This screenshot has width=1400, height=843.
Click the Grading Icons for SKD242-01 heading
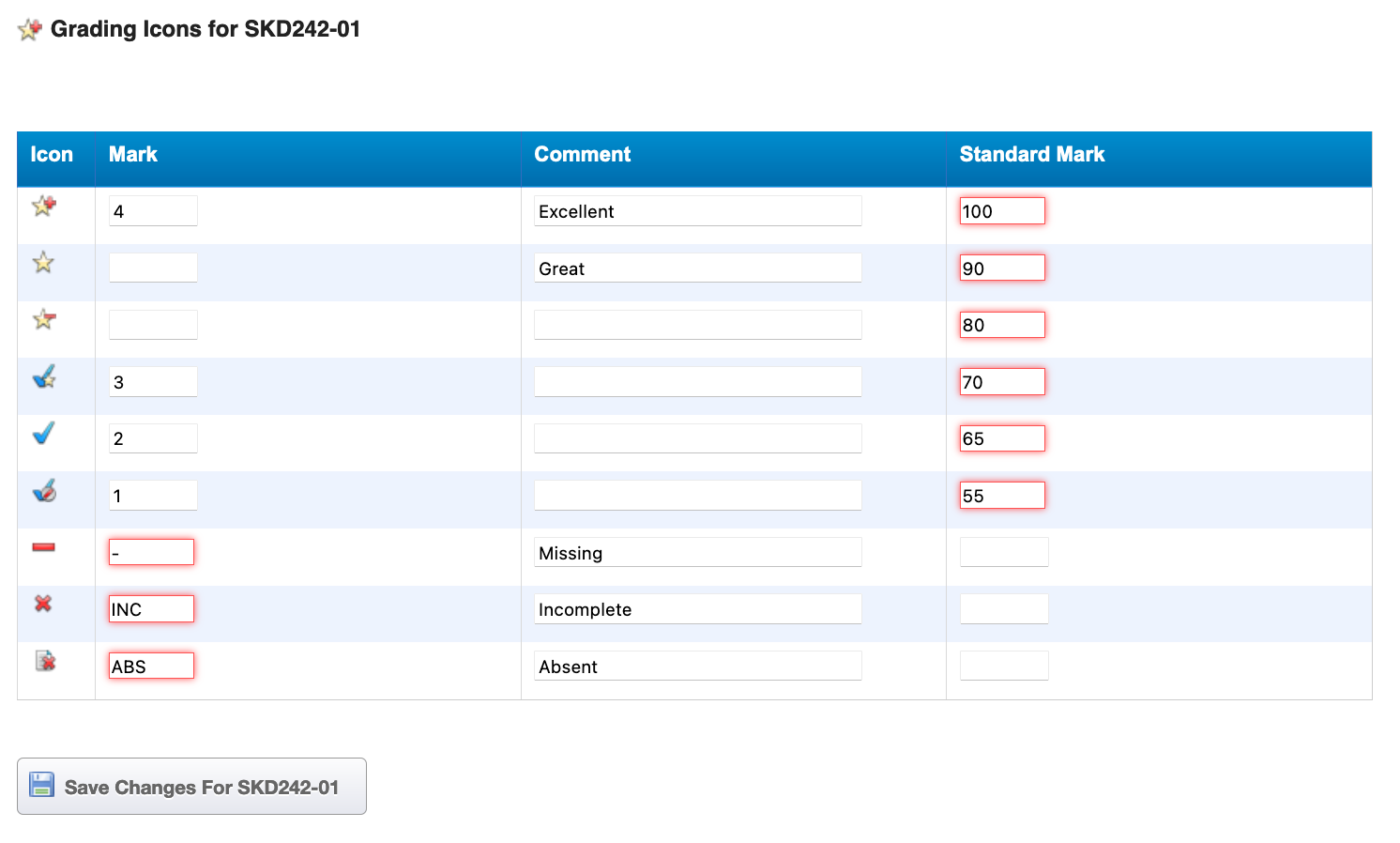(x=205, y=29)
